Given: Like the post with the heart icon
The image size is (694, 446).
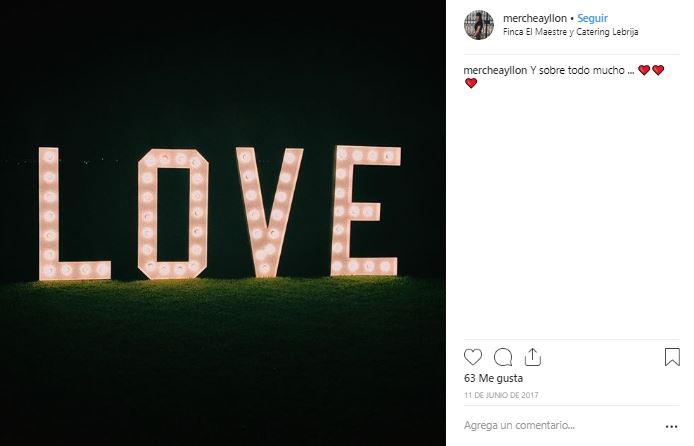Looking at the screenshot, I should coord(473,357).
